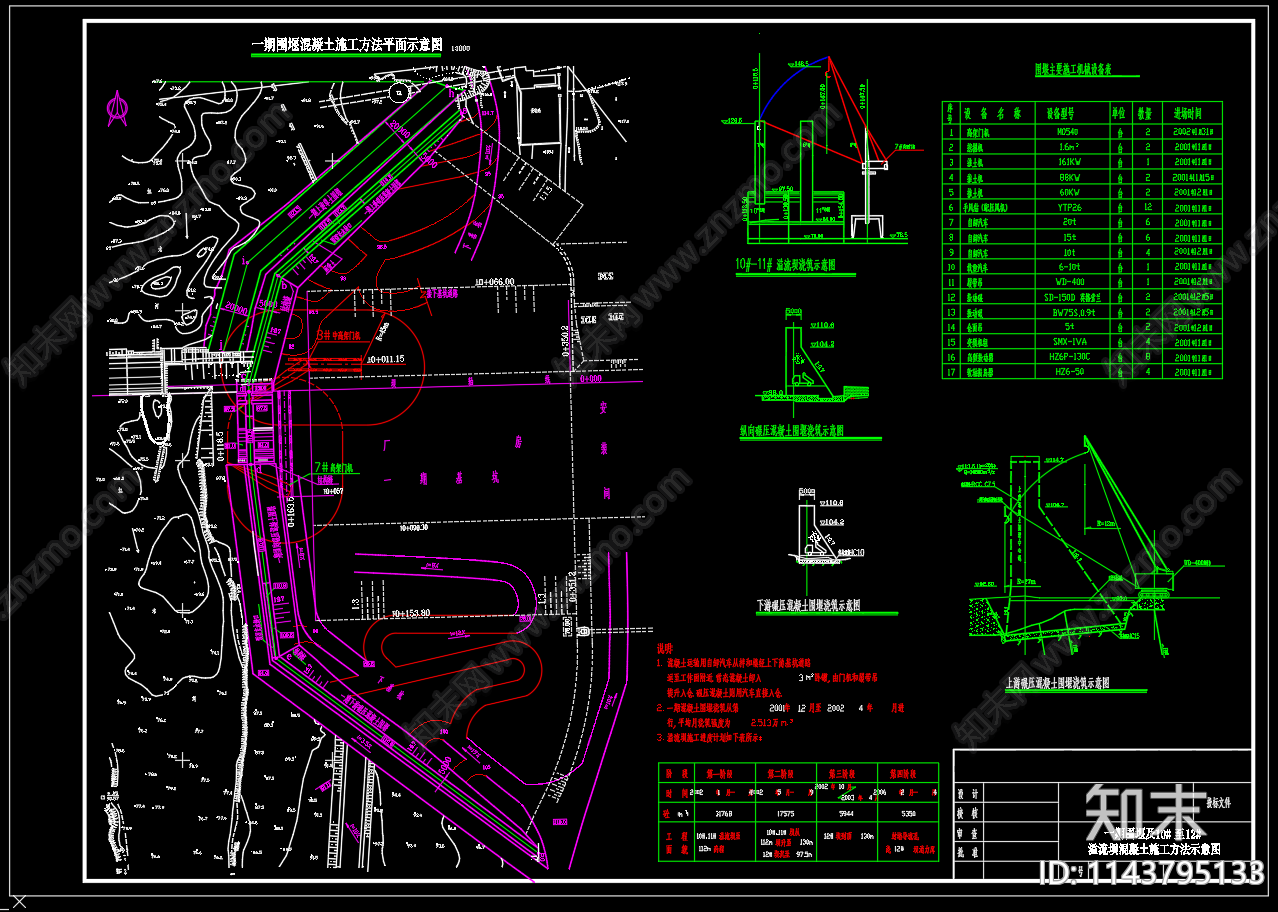Click the 单位 column header
The image size is (1278, 912).
click(1120, 113)
